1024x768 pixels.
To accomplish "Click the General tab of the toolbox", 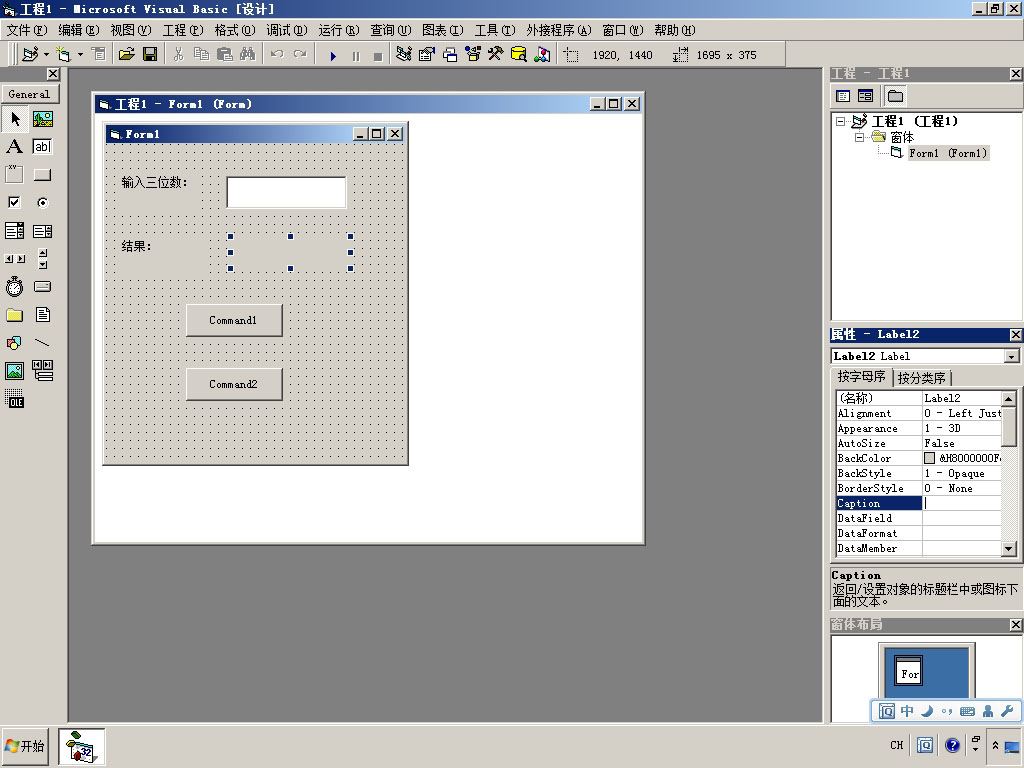I will click(x=29, y=94).
